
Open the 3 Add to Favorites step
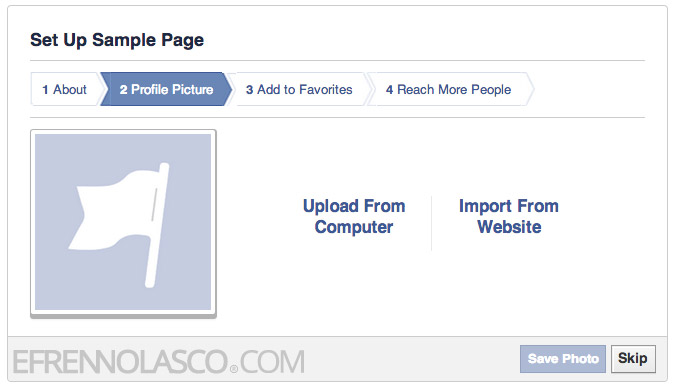(x=299, y=89)
